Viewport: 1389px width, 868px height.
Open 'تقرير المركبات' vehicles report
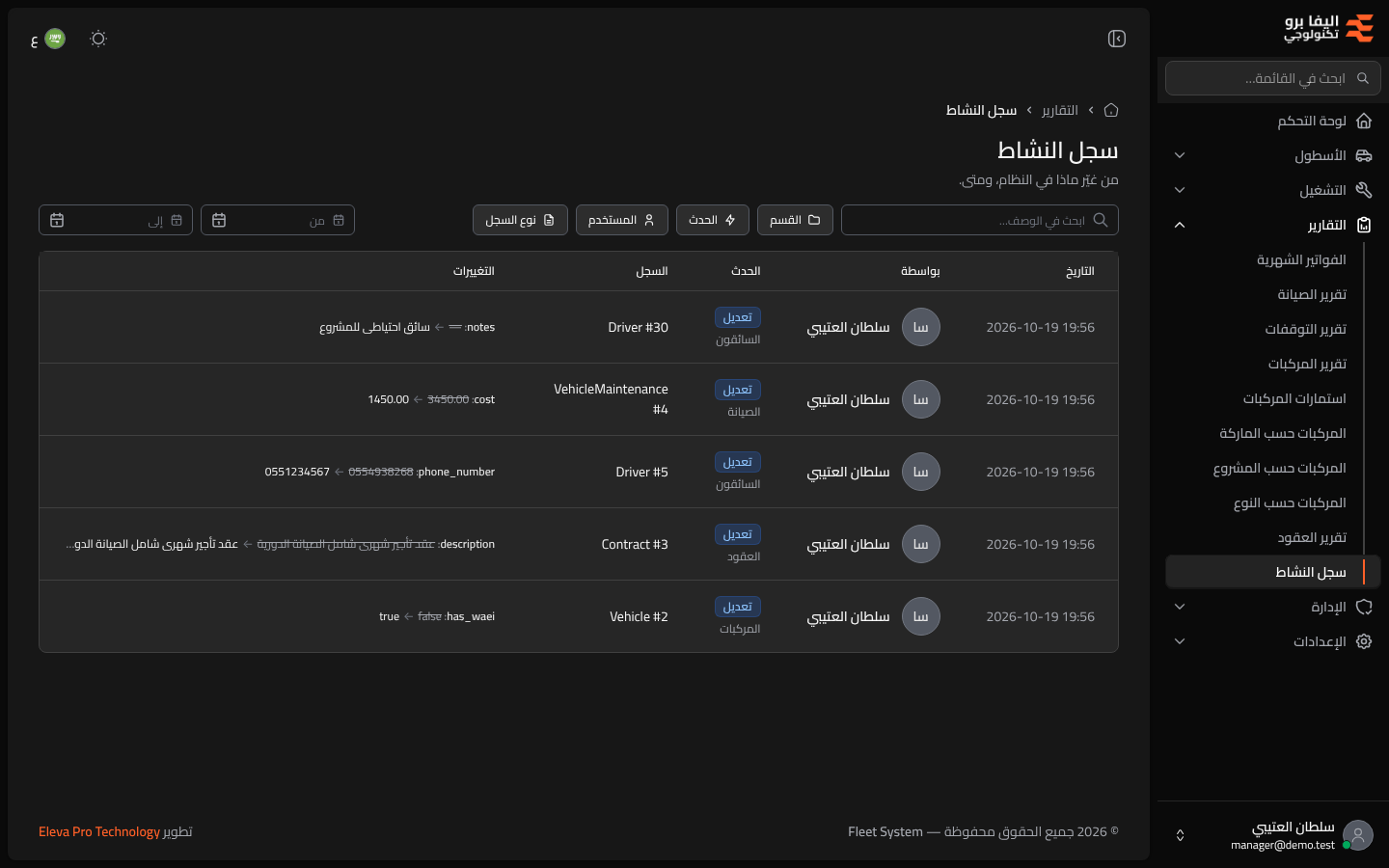(1307, 364)
